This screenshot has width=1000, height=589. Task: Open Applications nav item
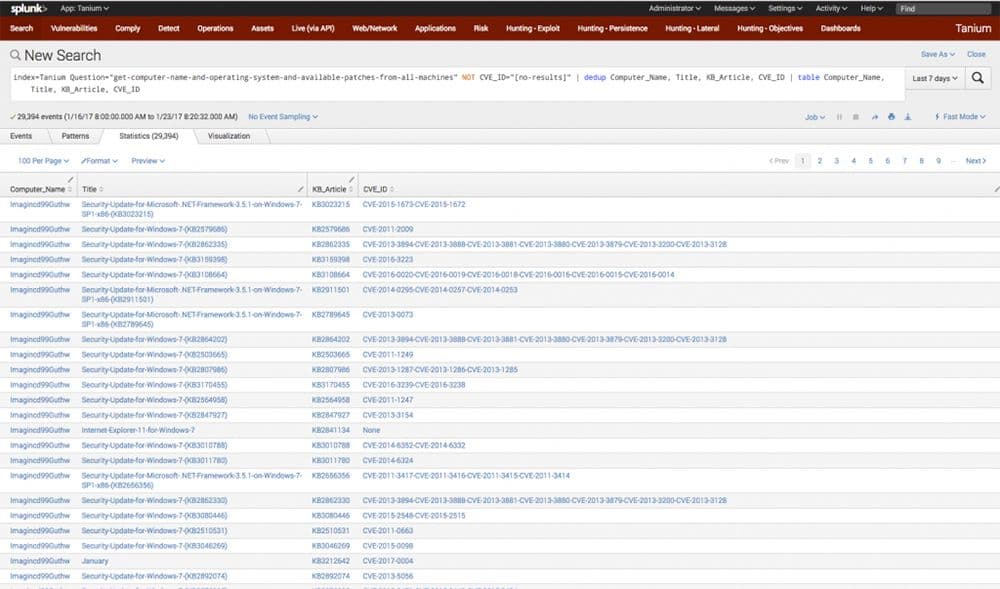[x=435, y=29]
